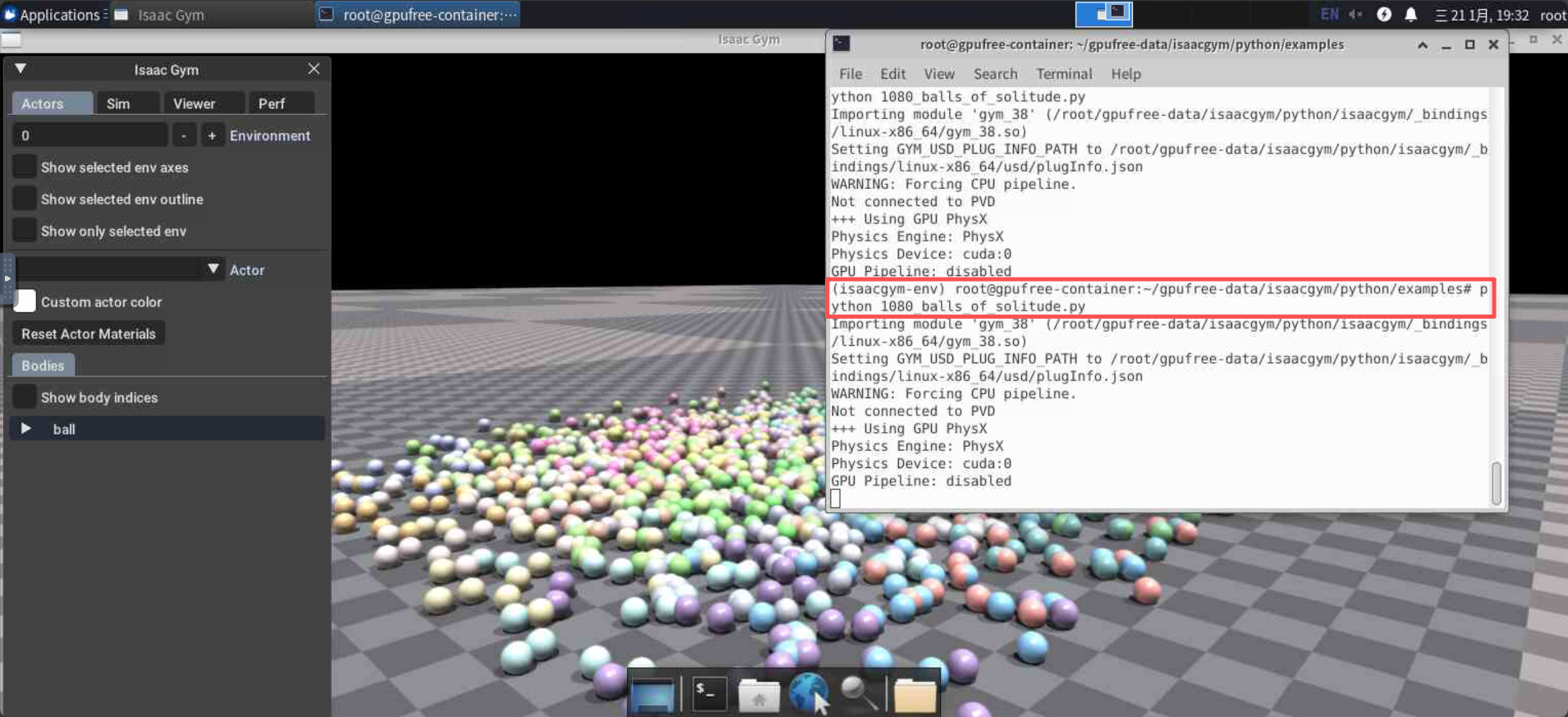The height and width of the screenshot is (717, 1568).
Task: Check Show body indices option
Action: (25, 397)
